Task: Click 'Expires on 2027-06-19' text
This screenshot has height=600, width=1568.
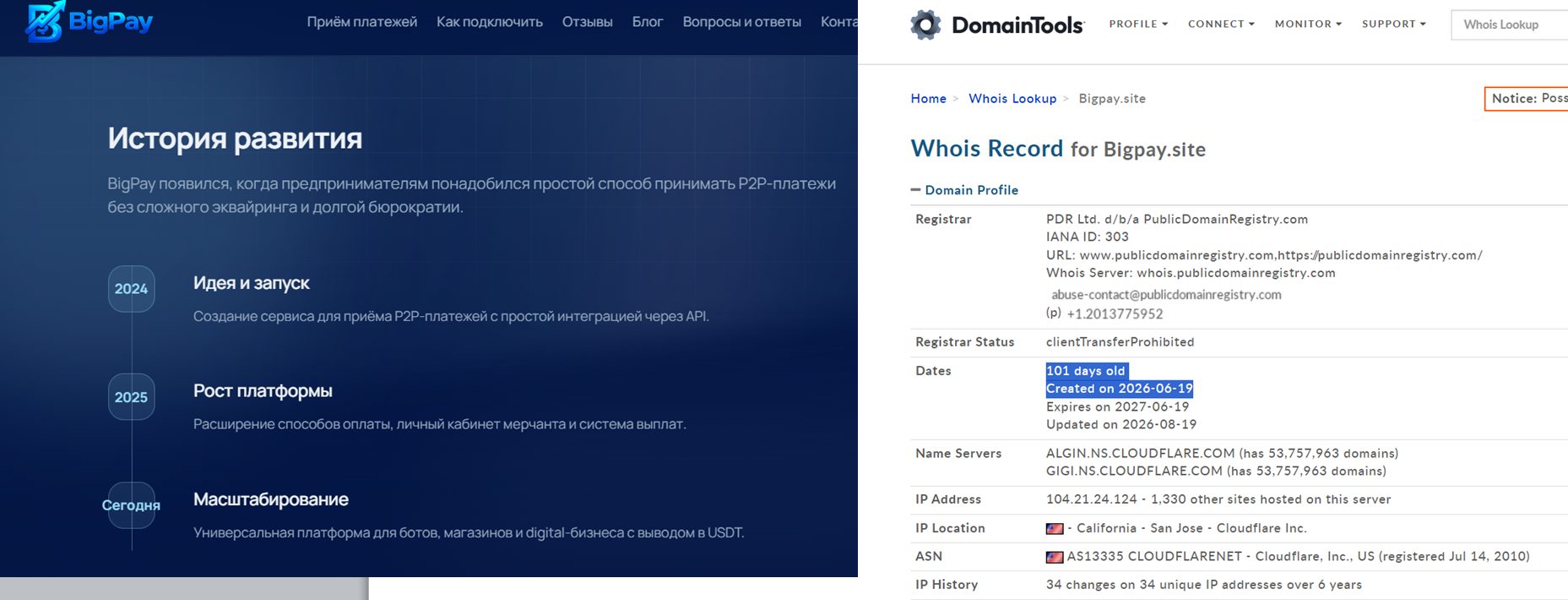Action: (1118, 407)
